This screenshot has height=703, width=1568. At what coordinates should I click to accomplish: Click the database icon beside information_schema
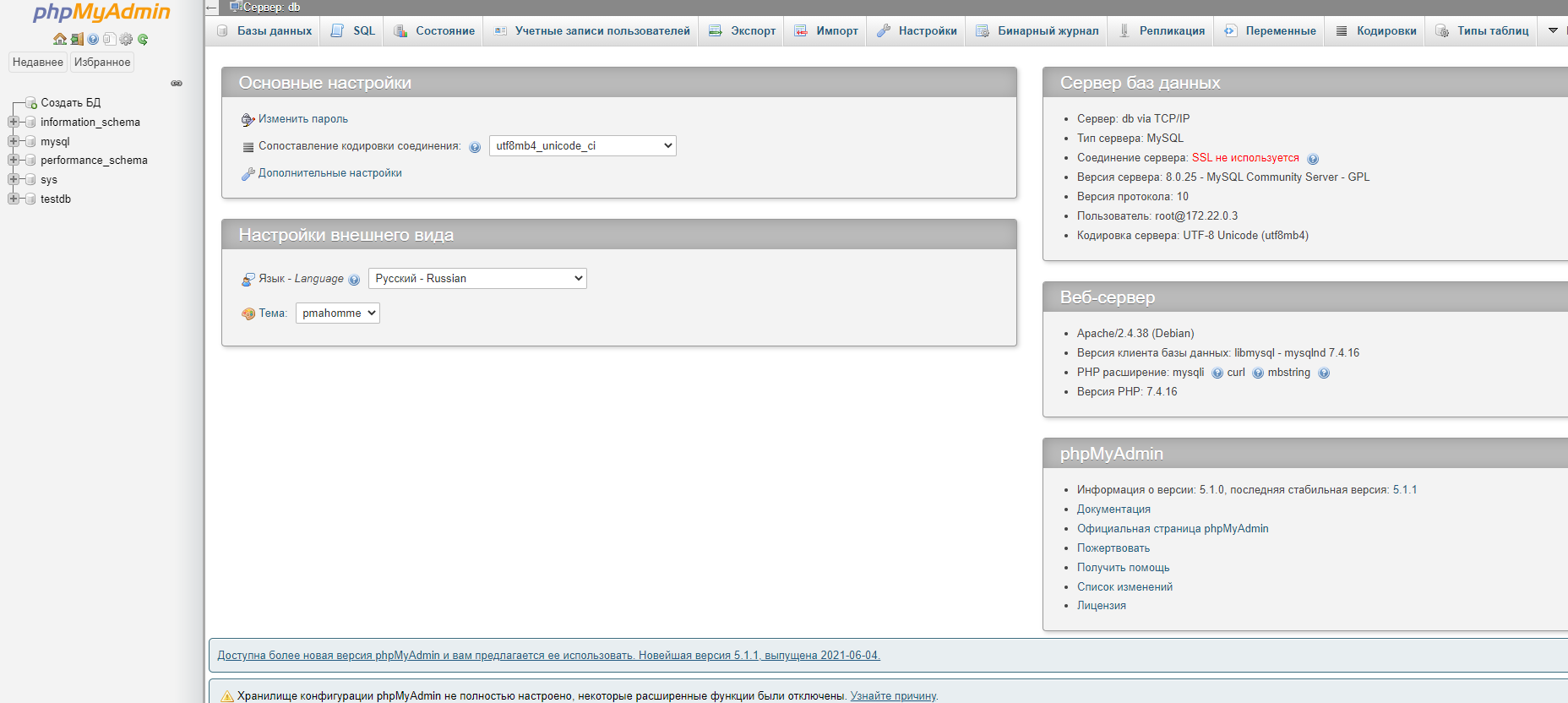click(31, 123)
